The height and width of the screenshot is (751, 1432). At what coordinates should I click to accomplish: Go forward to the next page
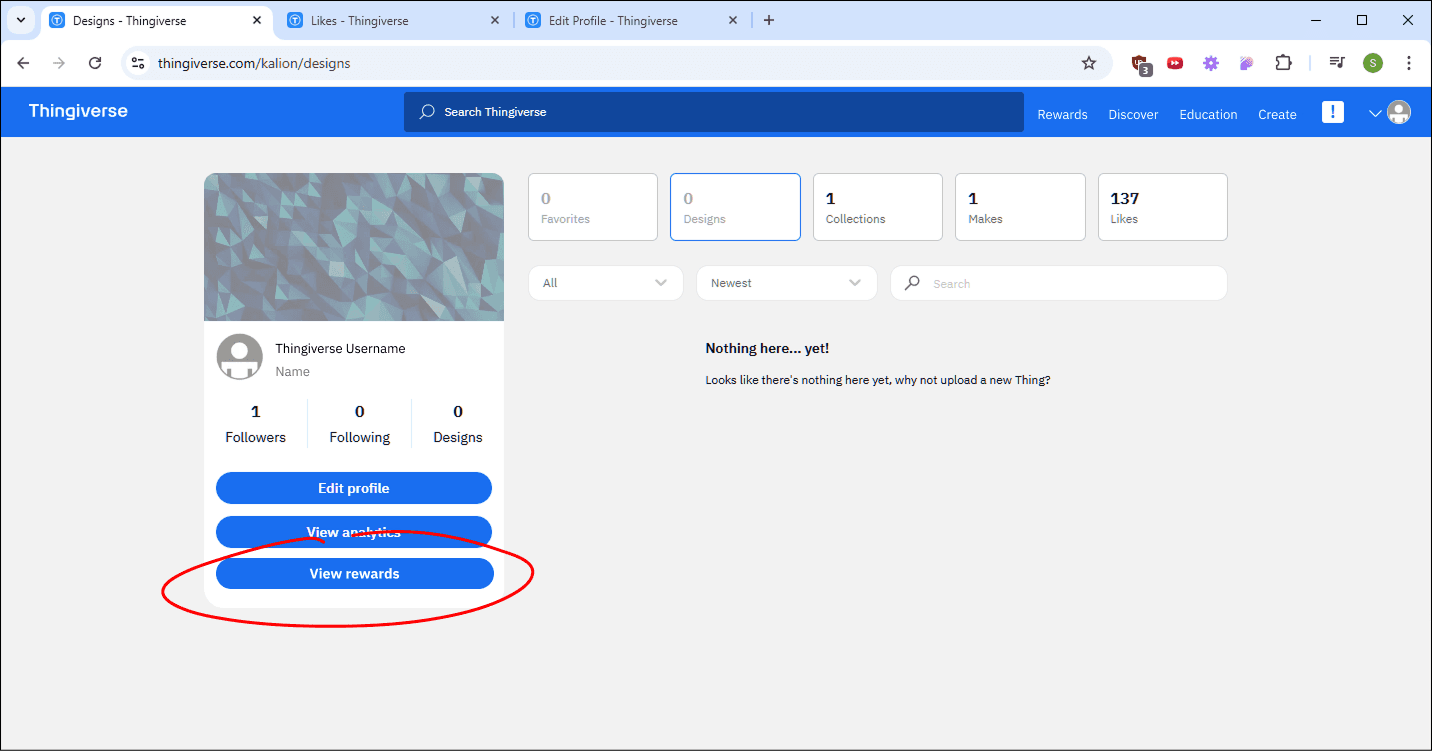59,63
